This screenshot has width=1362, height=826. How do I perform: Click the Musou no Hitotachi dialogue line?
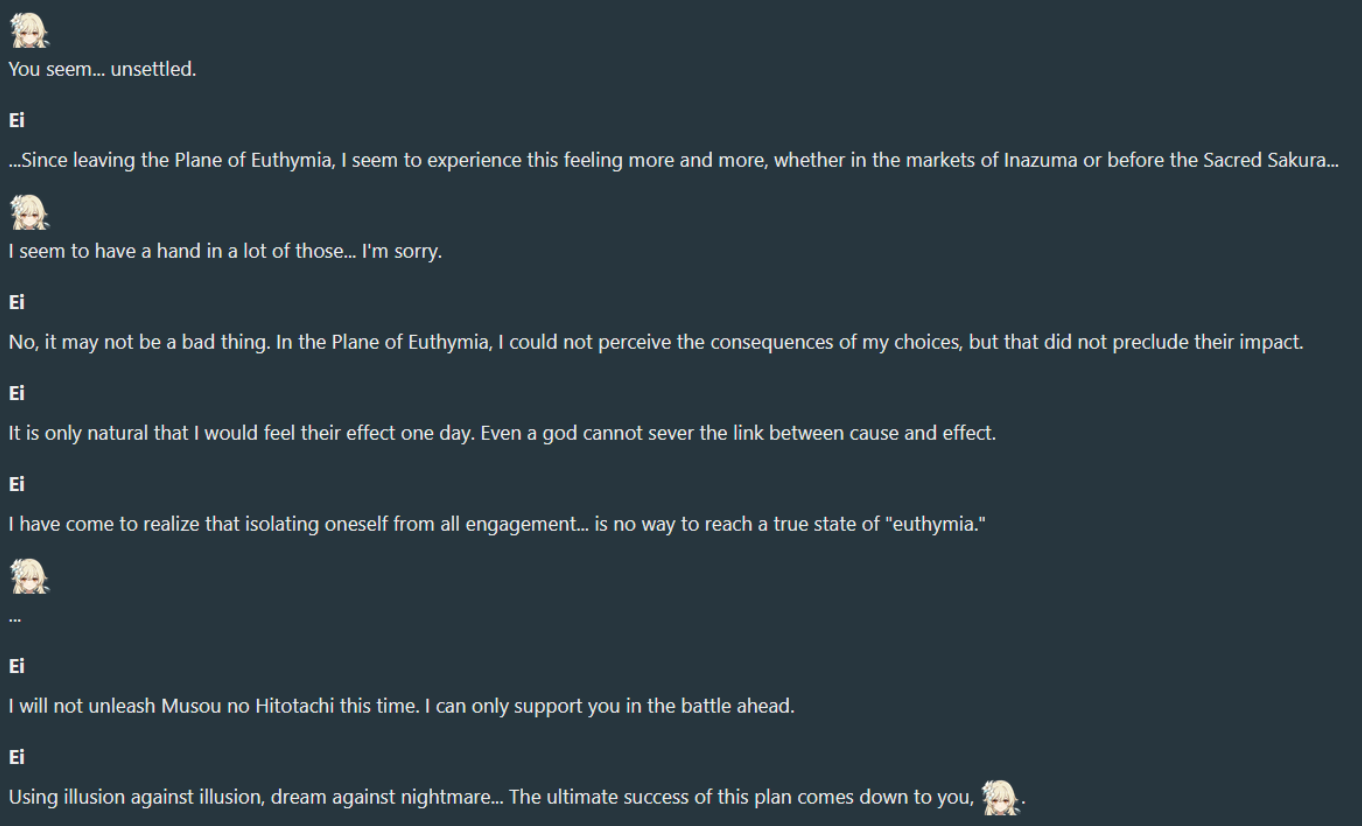click(x=402, y=706)
